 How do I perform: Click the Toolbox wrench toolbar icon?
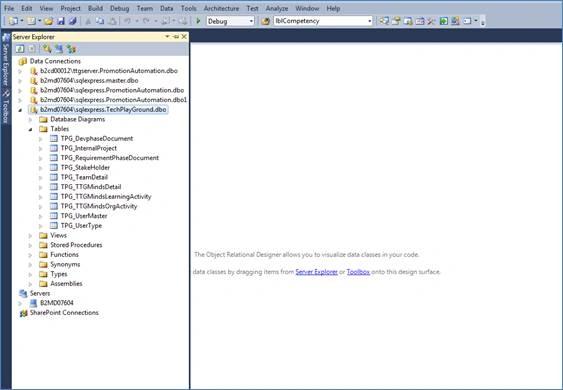431,21
